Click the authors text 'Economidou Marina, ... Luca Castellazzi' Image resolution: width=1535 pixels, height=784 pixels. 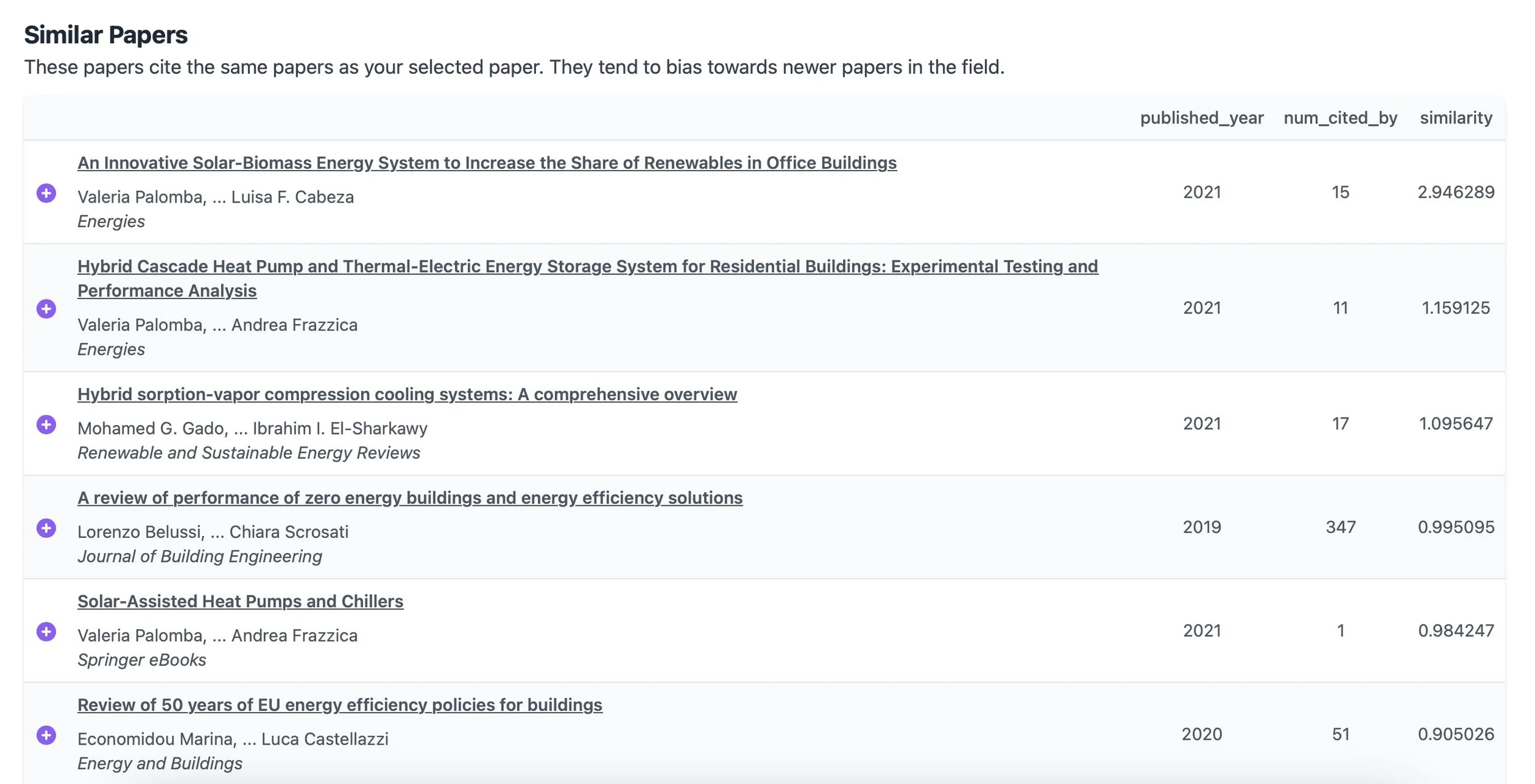[233, 739]
